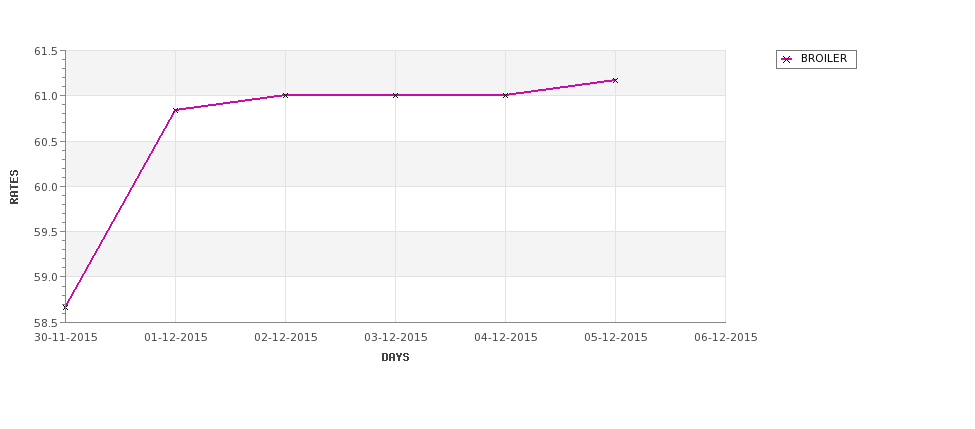Click the 61.5 y-axis tick label
The height and width of the screenshot is (429, 975).
point(46,51)
